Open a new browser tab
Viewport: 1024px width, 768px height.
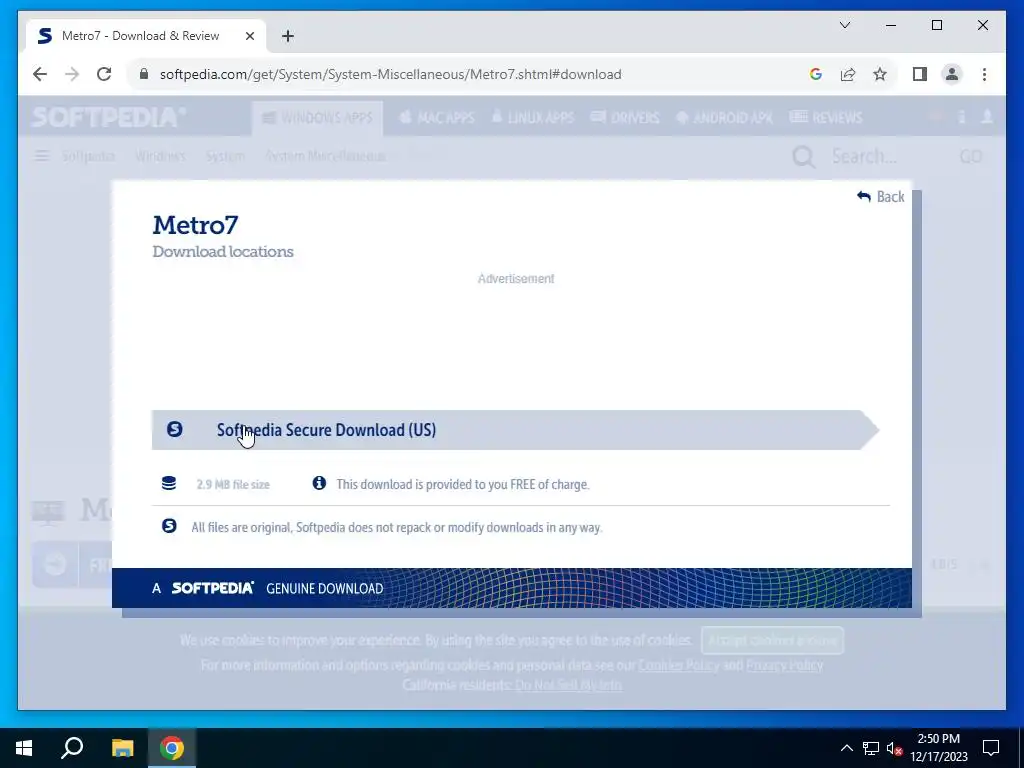(x=288, y=36)
